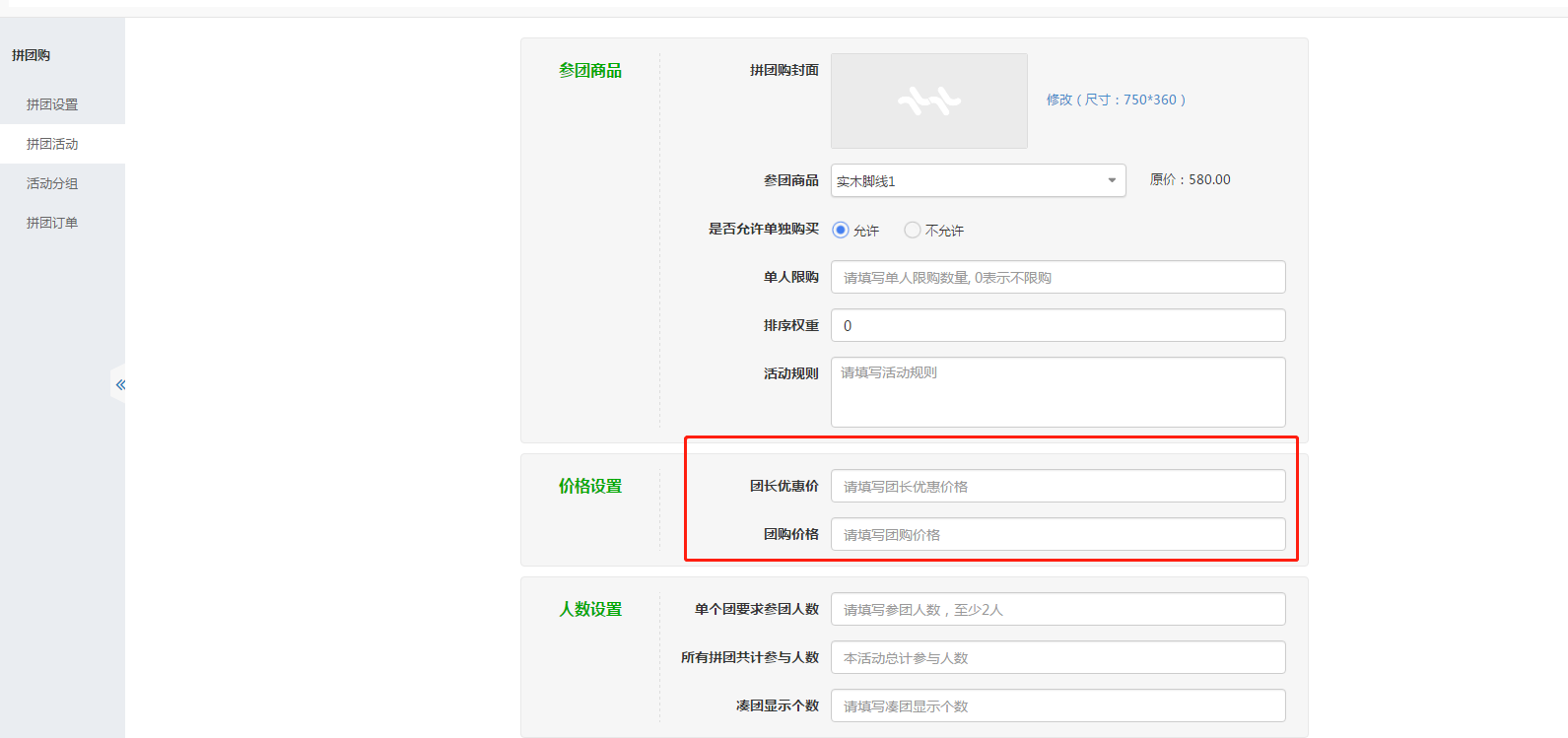Click the 团购价格 input field
This screenshot has height=738, width=1568.
point(1057,534)
